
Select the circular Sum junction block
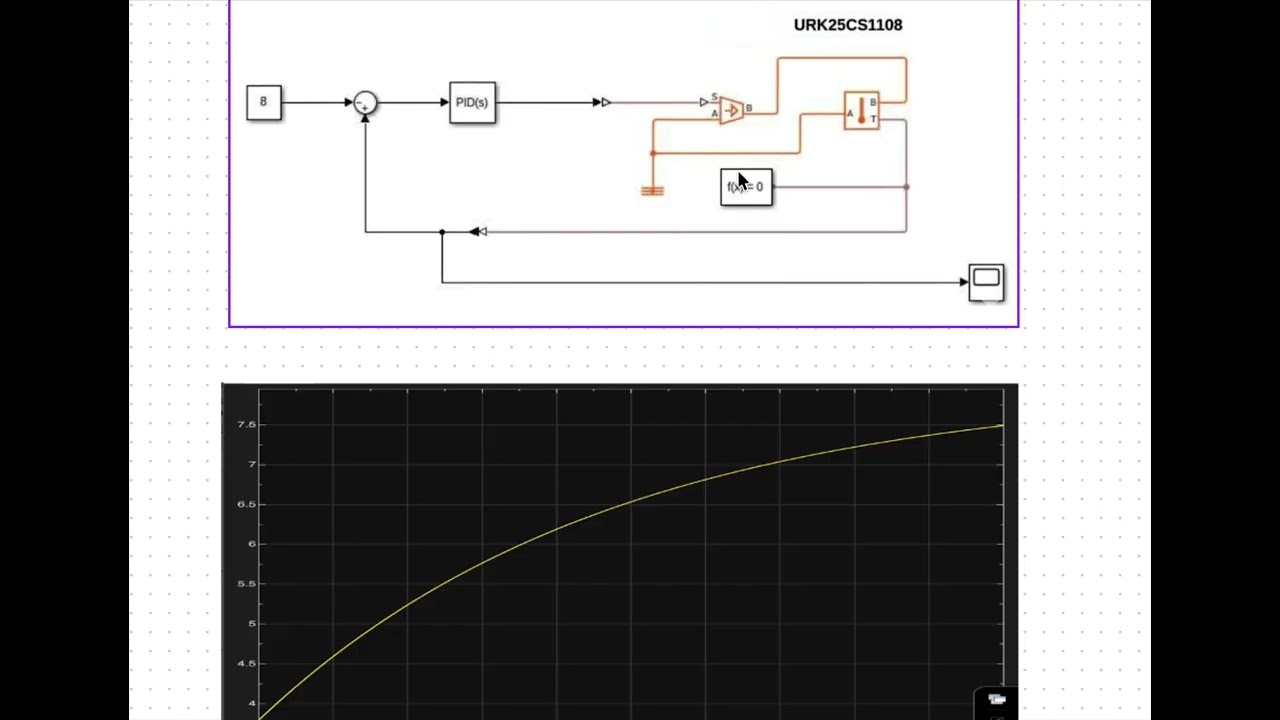tap(366, 102)
